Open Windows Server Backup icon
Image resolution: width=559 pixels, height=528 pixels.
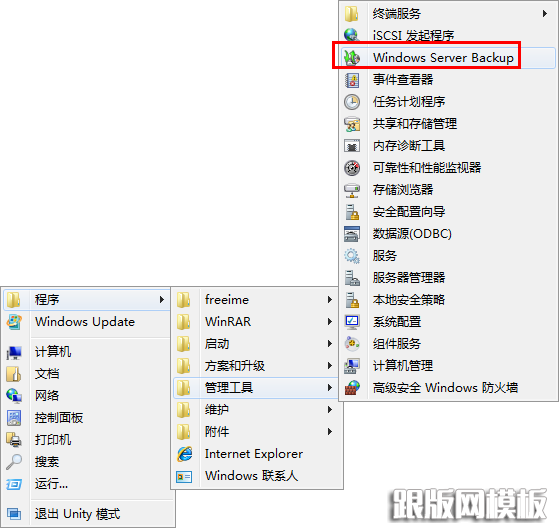[x=352, y=57]
